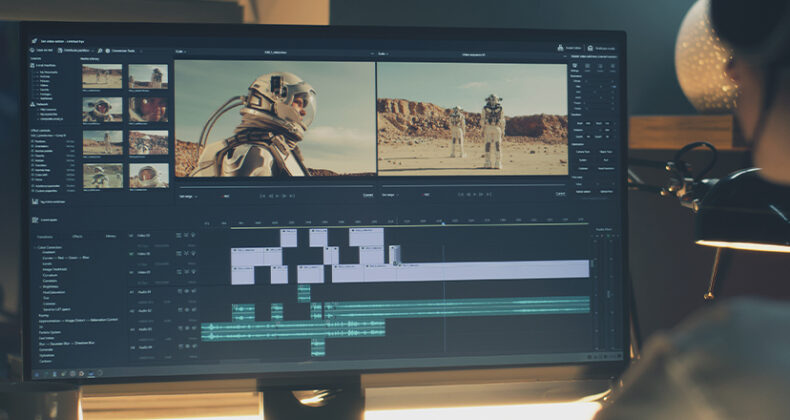This screenshot has height=420, width=790.
Task: Click first Windows taskbar icon at bottom left
Action: click(x=37, y=373)
